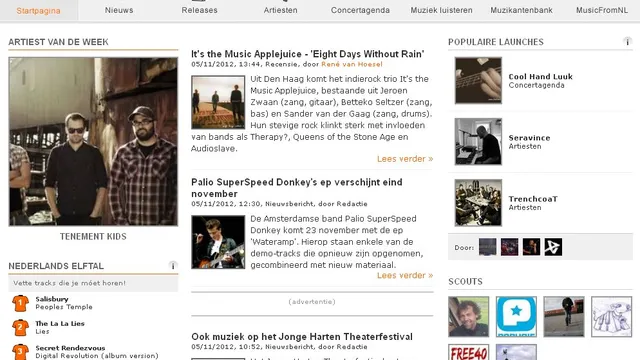The width and height of the screenshot is (640, 360).
Task: Click the TrenchcoaT group thumbnail
Action: click(478, 203)
